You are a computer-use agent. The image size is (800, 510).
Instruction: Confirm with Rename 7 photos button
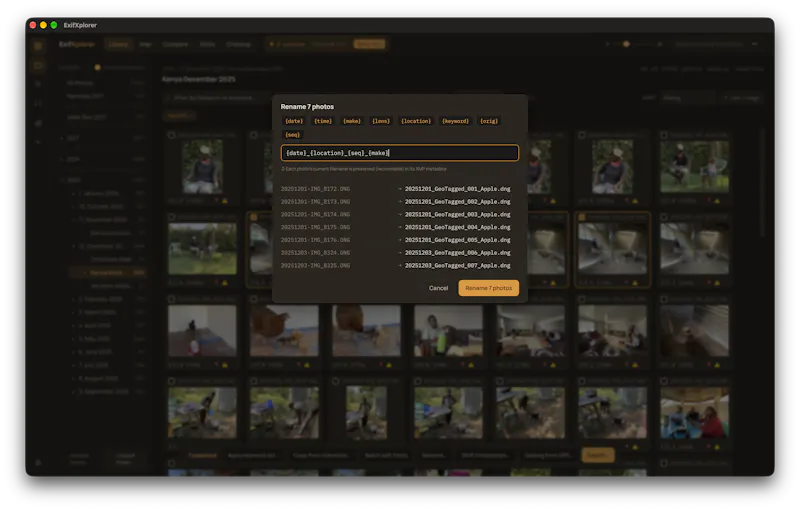488,288
